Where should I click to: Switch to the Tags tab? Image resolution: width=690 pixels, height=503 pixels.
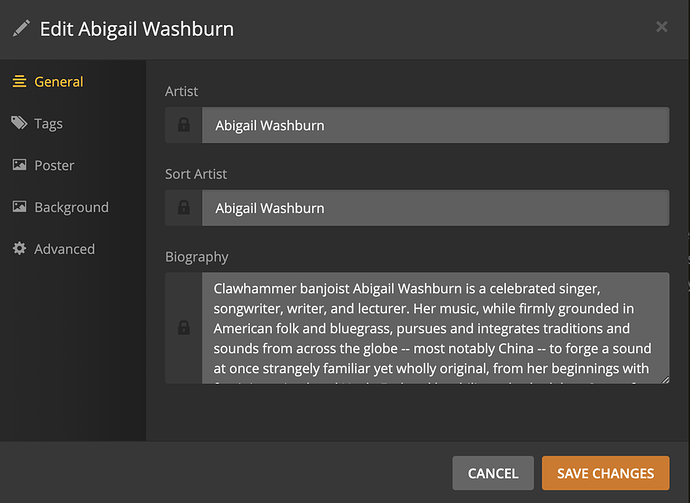point(48,124)
